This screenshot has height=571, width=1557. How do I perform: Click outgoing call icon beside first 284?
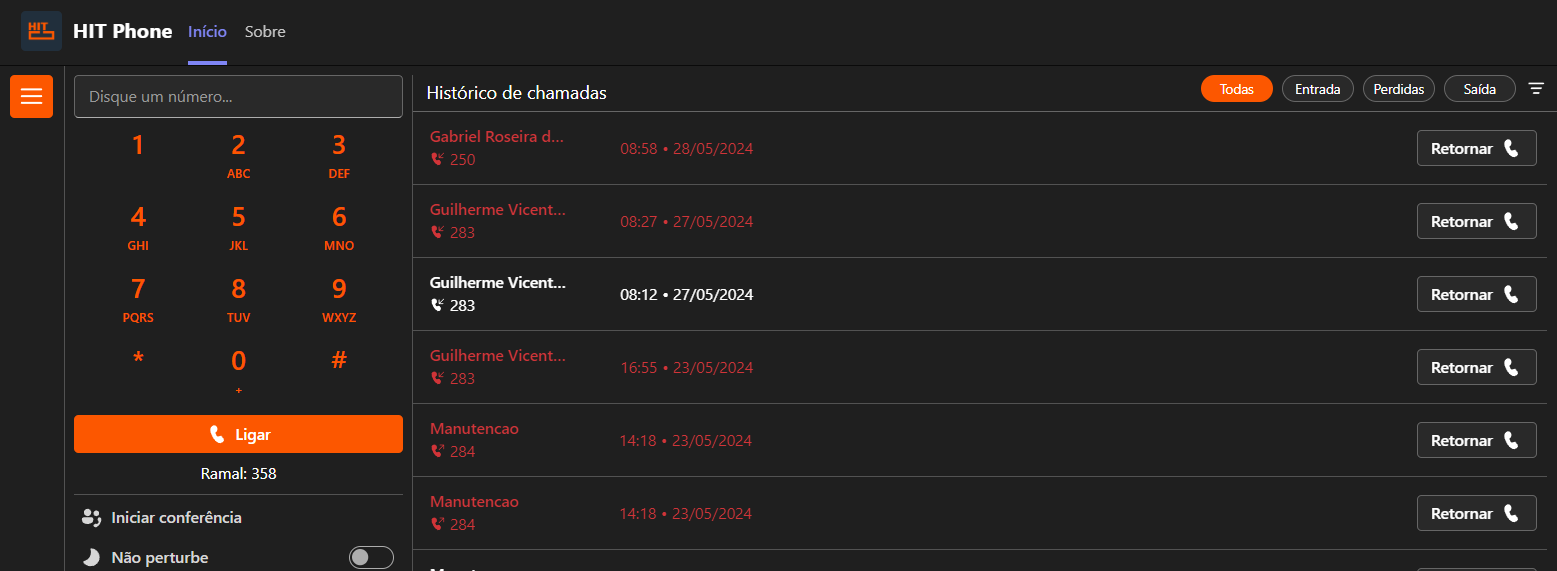[x=437, y=451]
